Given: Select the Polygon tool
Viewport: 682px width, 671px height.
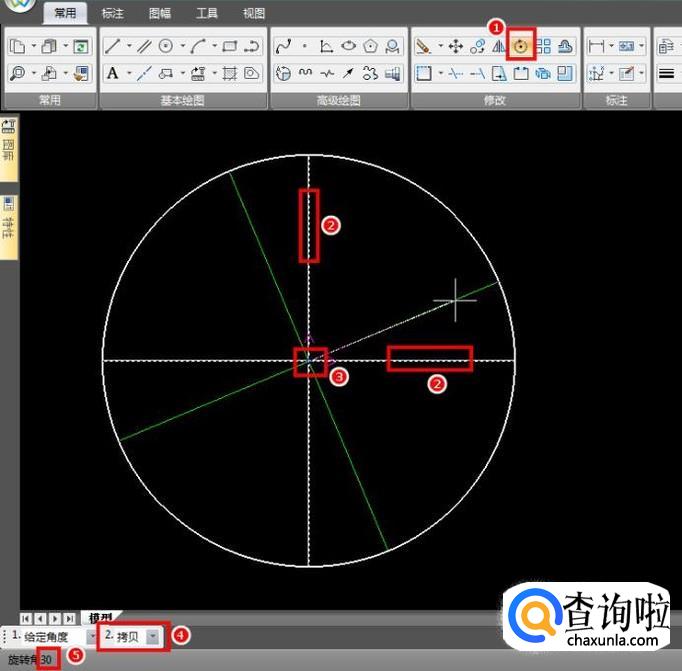Looking at the screenshot, I should pos(370,46).
